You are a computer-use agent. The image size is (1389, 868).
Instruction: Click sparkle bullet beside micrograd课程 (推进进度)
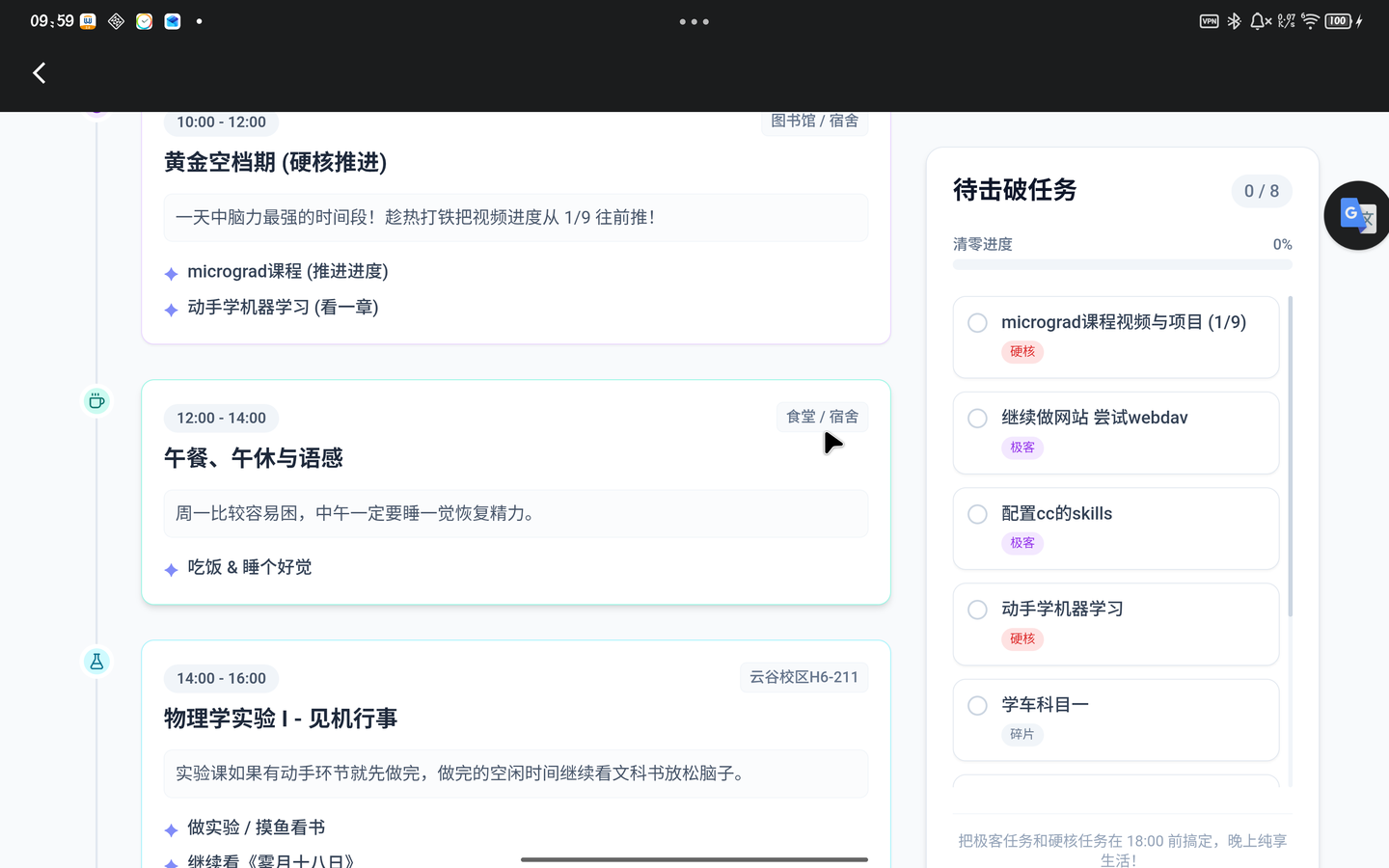click(x=171, y=274)
